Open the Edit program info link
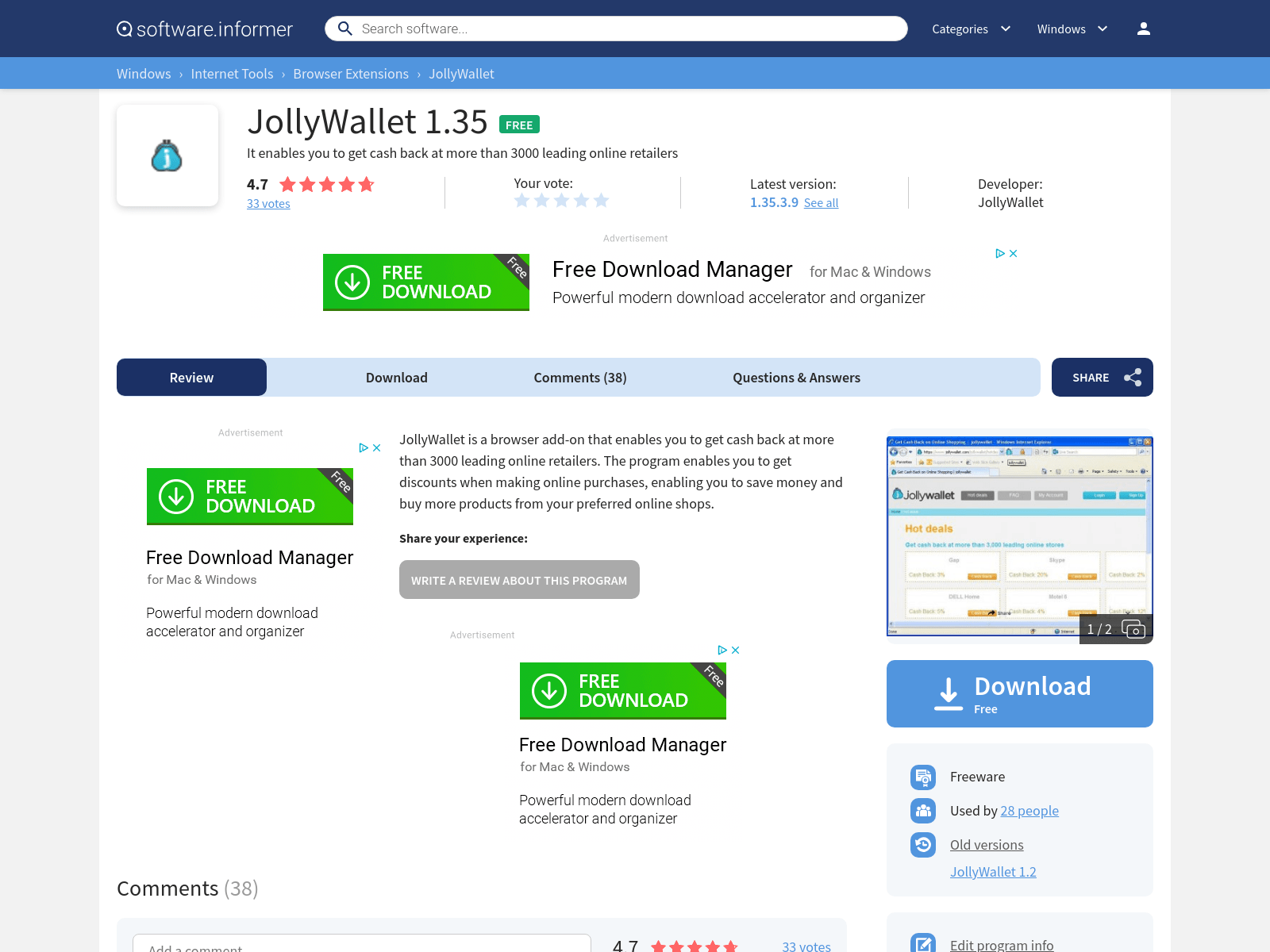Screen dimensions: 1270x952 pos(1002,945)
